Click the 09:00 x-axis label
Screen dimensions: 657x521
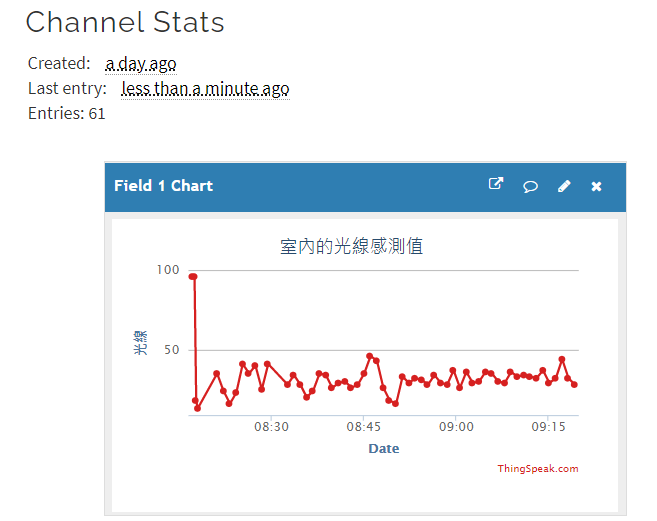456,427
